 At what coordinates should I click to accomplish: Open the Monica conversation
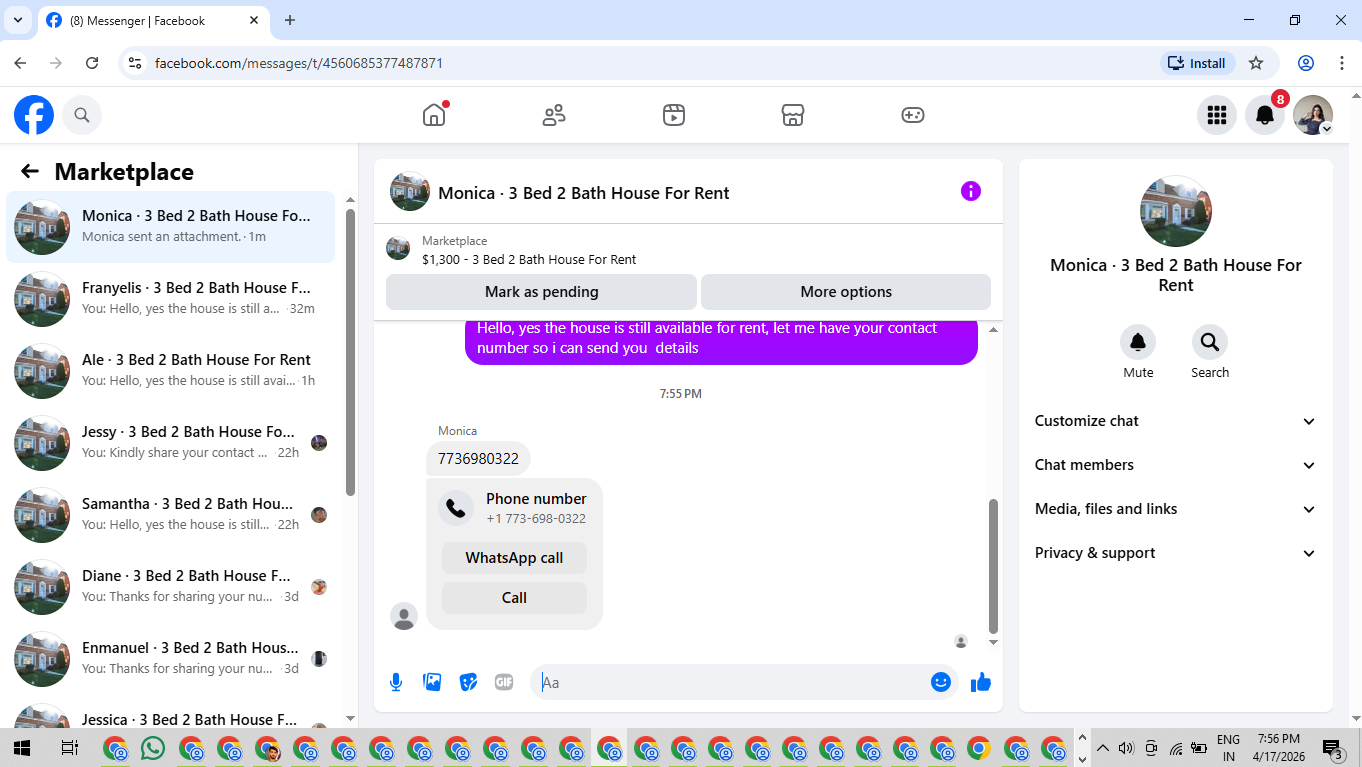click(x=171, y=227)
